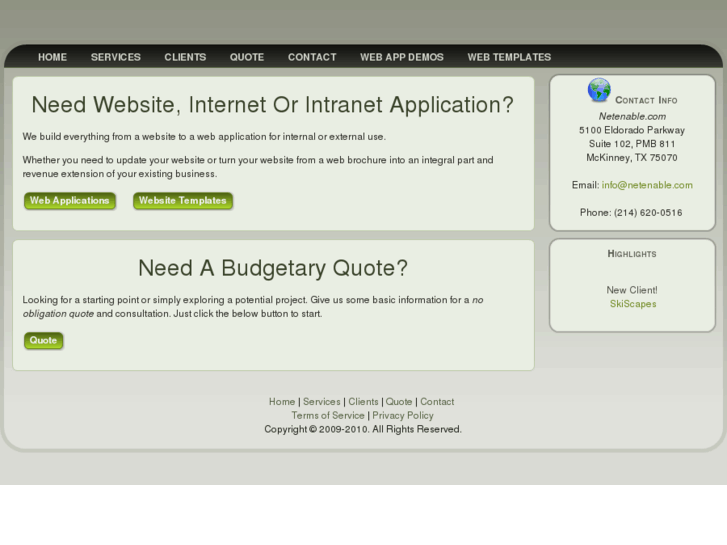The width and height of the screenshot is (727, 545).
Task: Click the italic 'no obligation quote' phrase
Action: coord(253,307)
